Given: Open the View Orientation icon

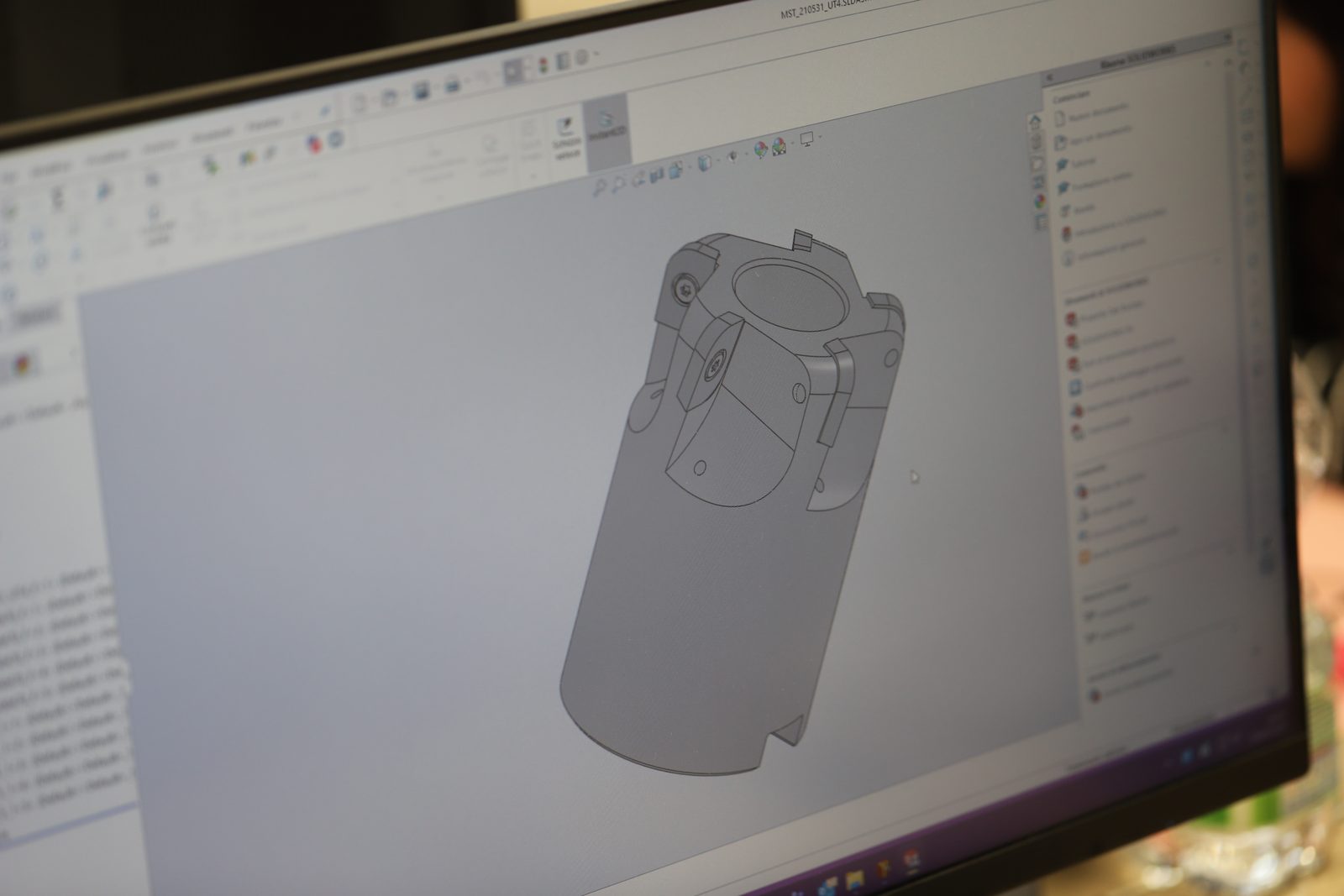Looking at the screenshot, I should pyautogui.click(x=675, y=170).
